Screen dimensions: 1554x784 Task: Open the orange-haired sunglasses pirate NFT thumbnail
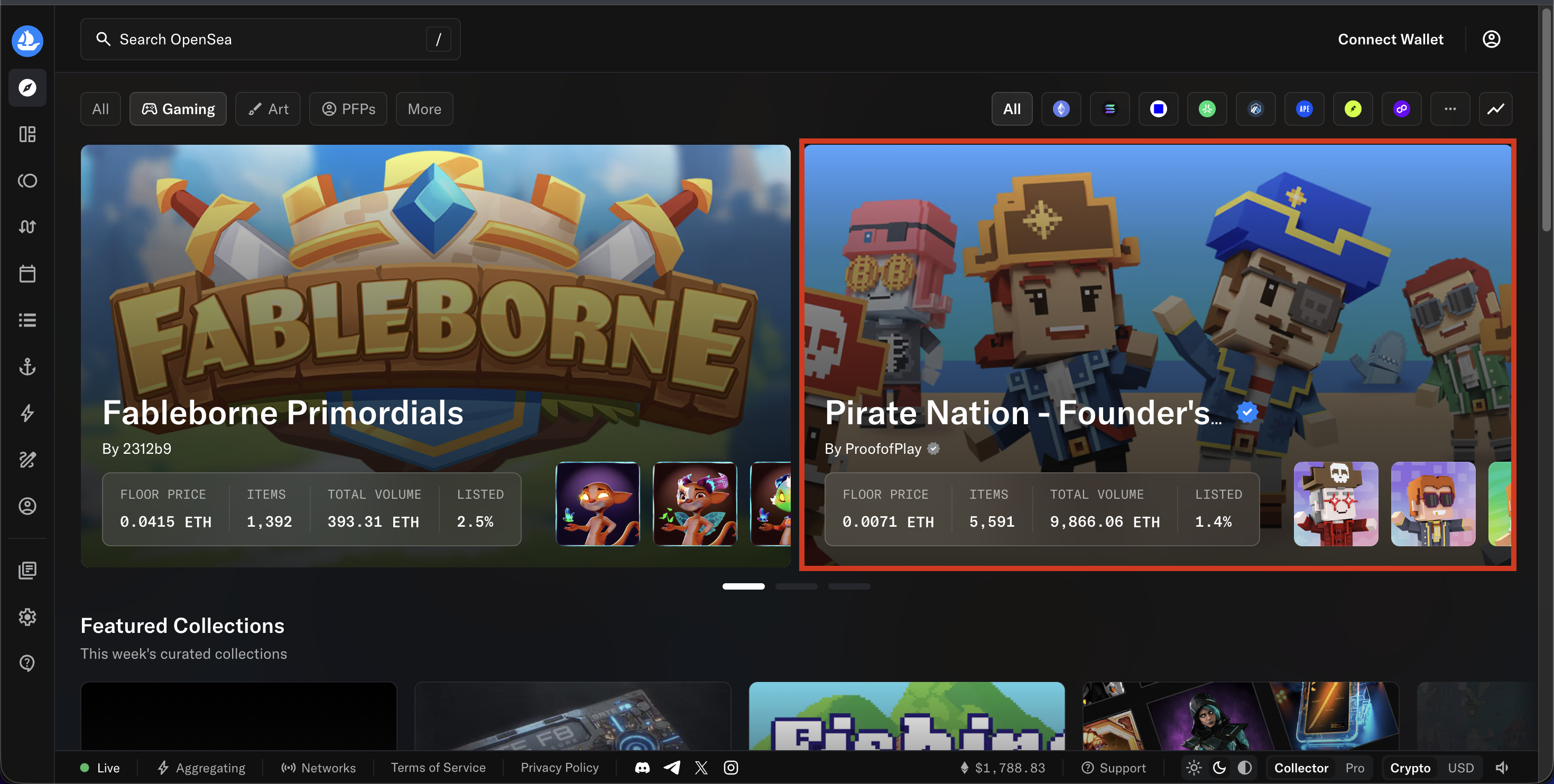[1433, 504]
